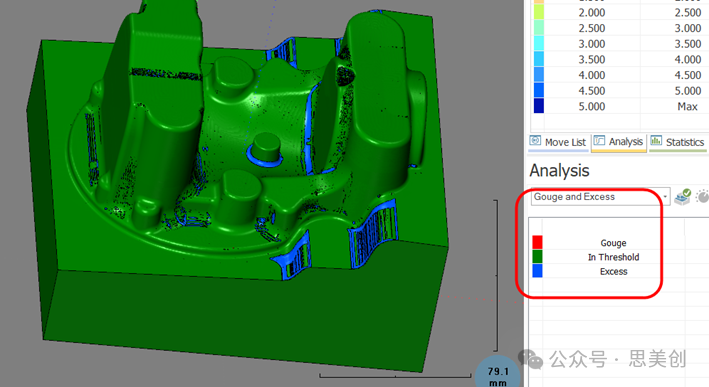Click the mint swatch of the 2.500 row

[x=539, y=28]
